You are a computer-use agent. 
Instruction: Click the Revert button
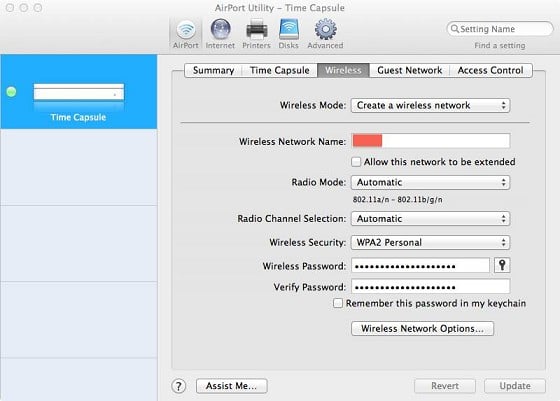(x=445, y=386)
